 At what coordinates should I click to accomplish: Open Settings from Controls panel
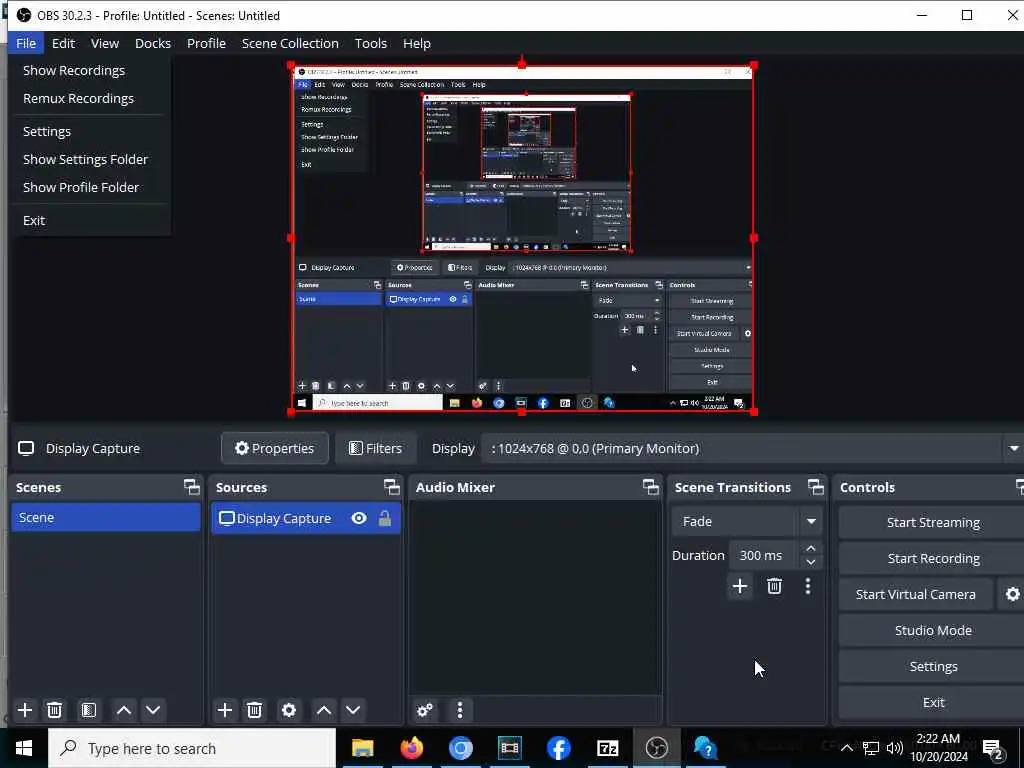pos(933,666)
